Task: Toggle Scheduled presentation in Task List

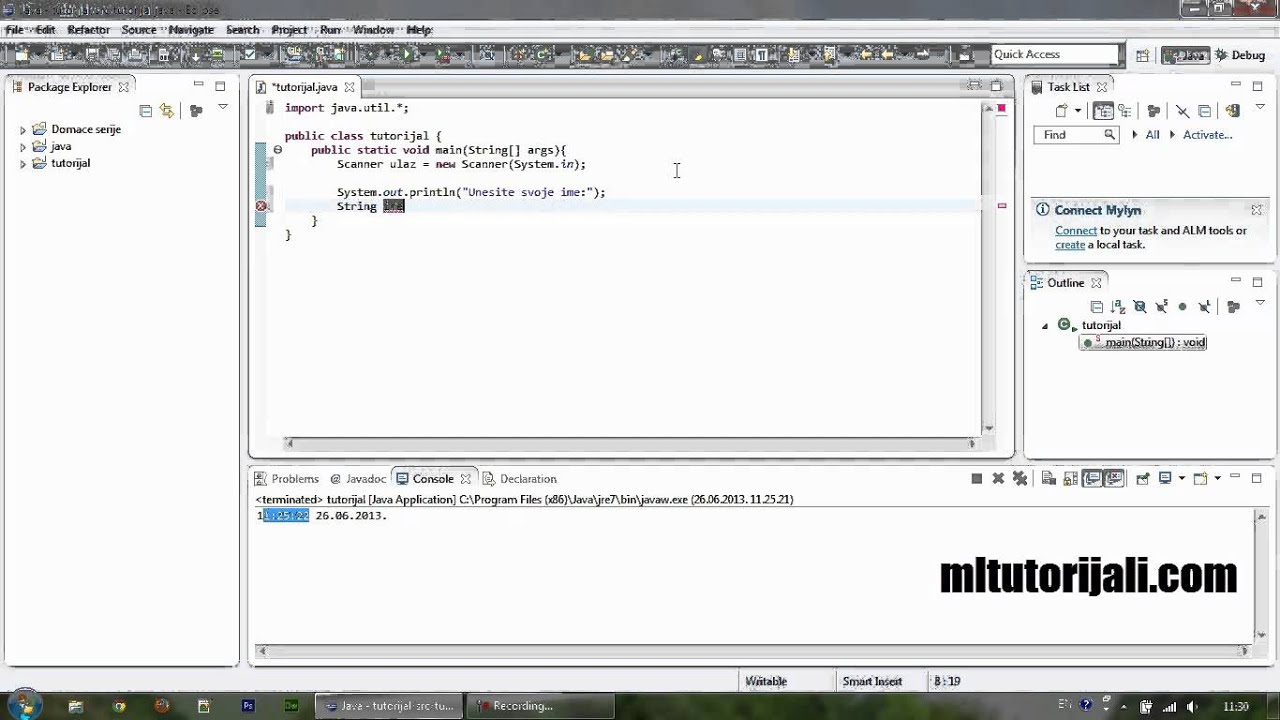Action: [x=1125, y=111]
